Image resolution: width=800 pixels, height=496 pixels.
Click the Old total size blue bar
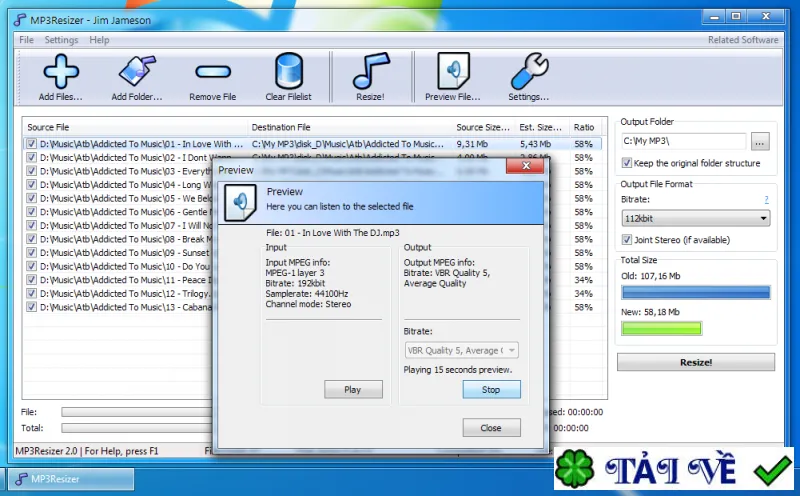click(x=696, y=292)
